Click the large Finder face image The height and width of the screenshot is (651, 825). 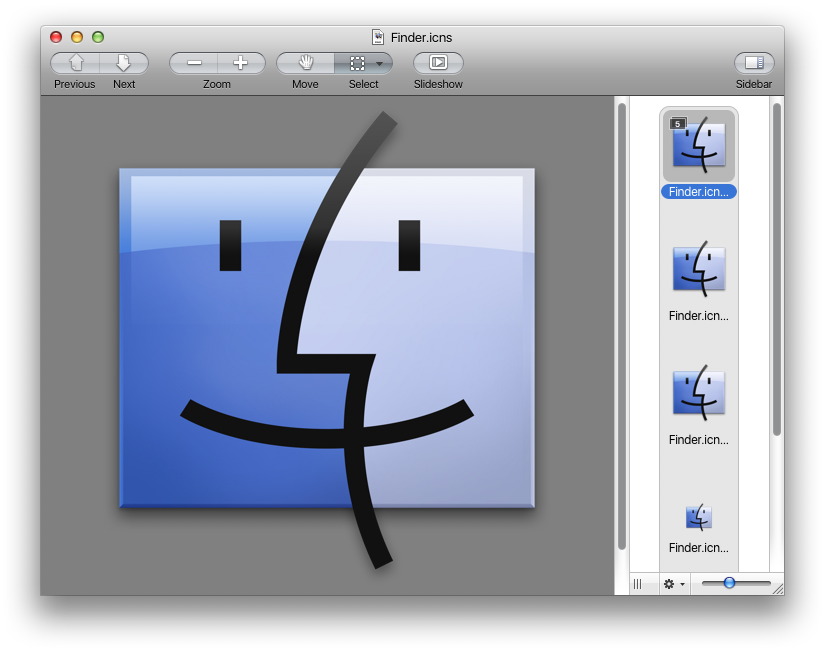327,338
